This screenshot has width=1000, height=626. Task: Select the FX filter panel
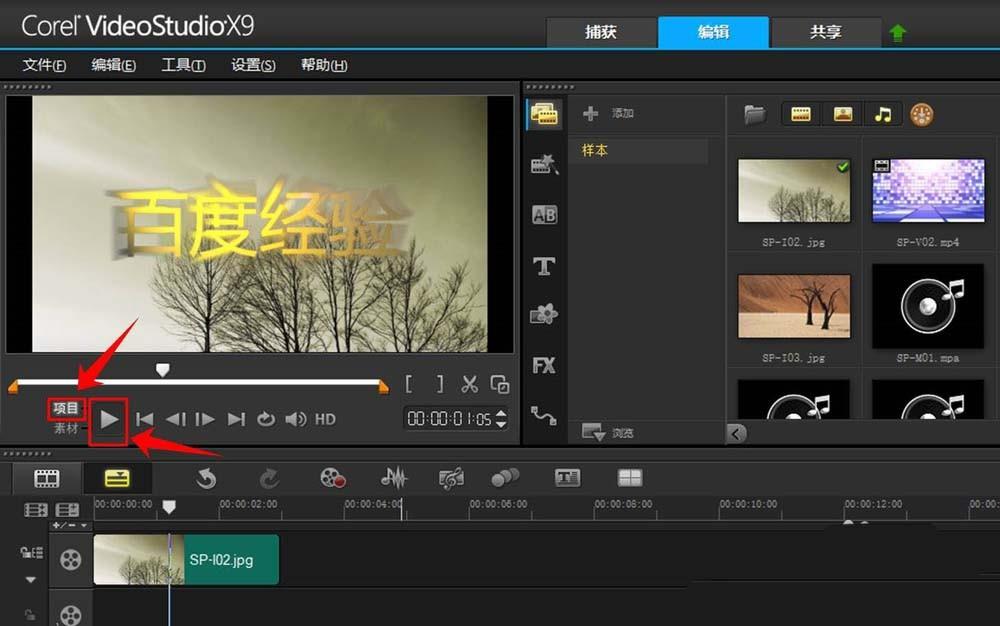tap(544, 366)
